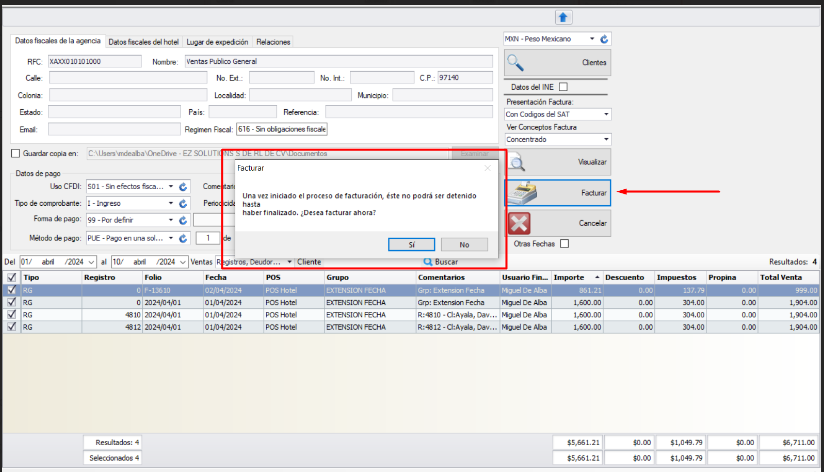Click No in the Facturar dialog
The width and height of the screenshot is (824, 472).
pyautogui.click(x=464, y=244)
